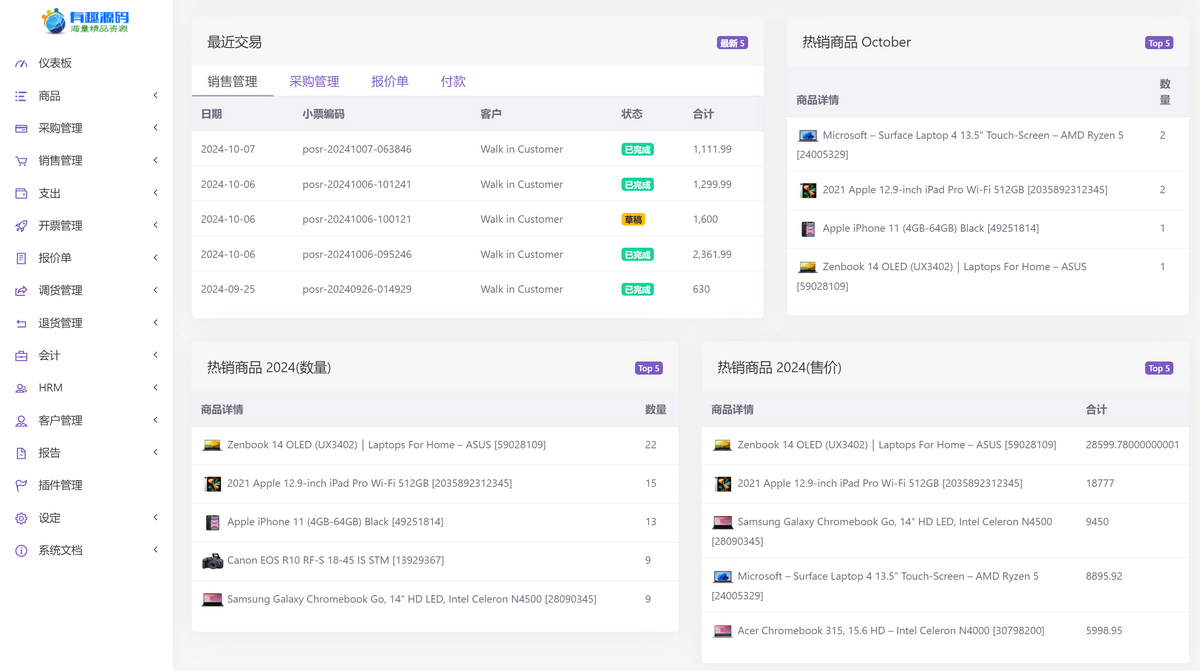This screenshot has width=1200, height=671.
Task: Click the 商品 list icon in sidebar
Action: pyautogui.click(x=21, y=96)
